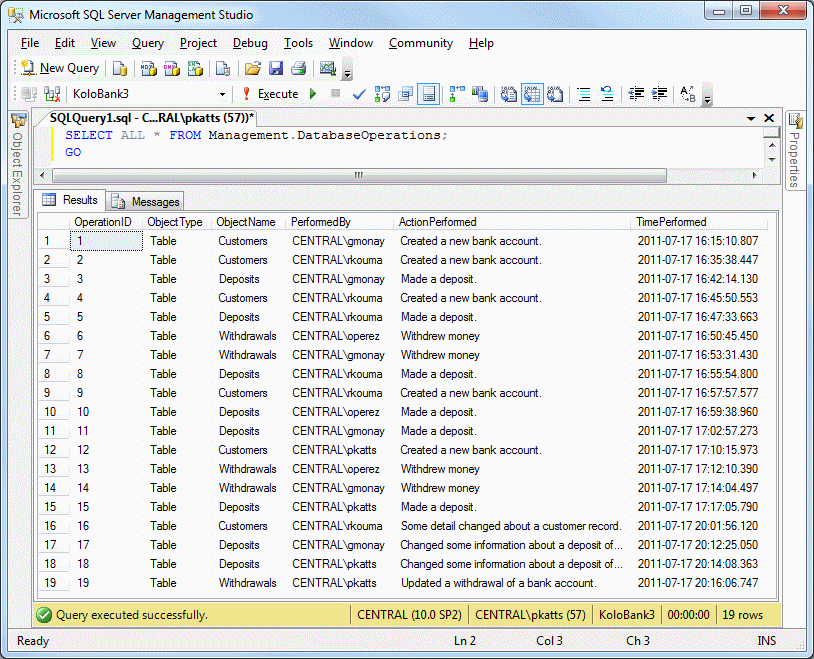Open the Tools menu
The height and width of the screenshot is (659, 814).
(x=299, y=43)
